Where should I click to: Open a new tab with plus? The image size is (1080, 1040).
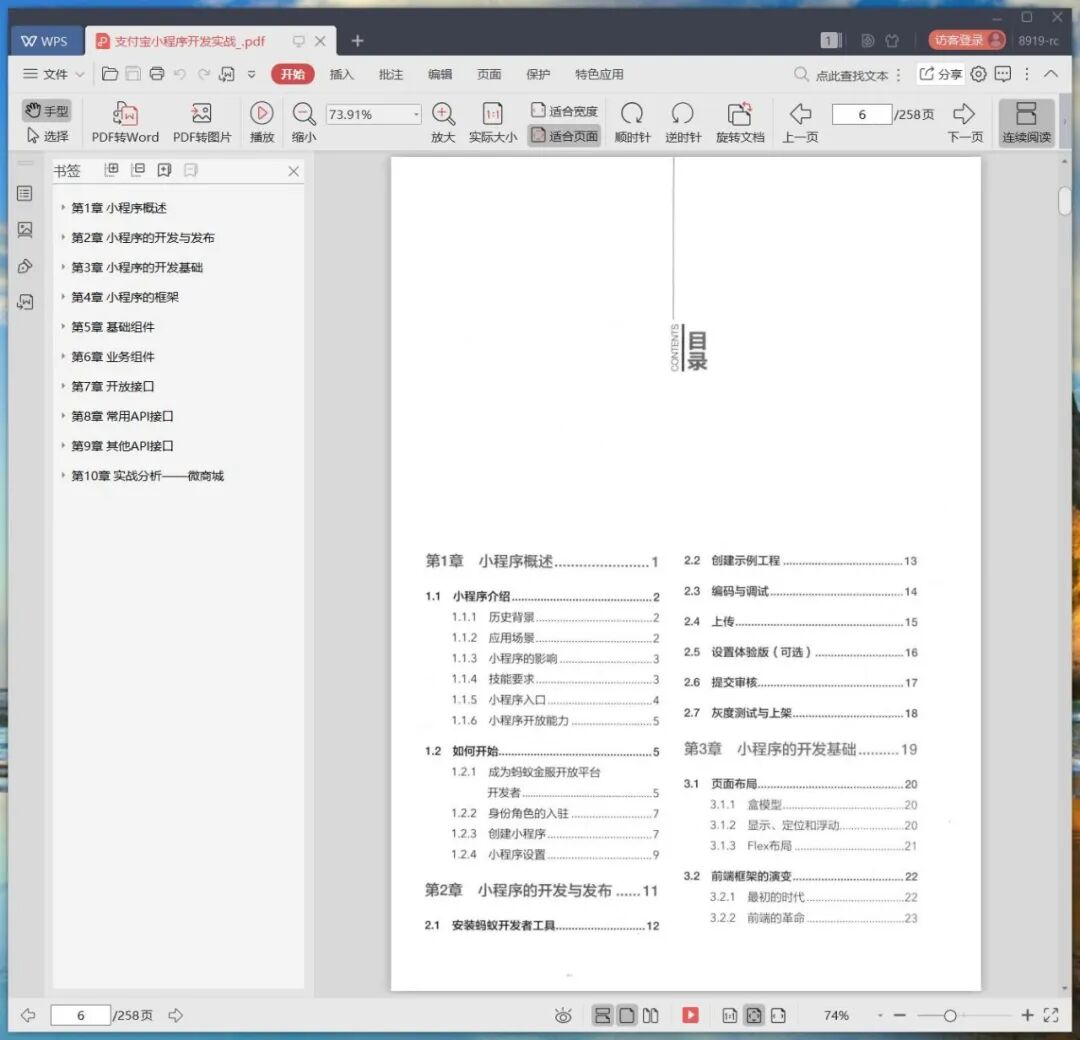357,41
